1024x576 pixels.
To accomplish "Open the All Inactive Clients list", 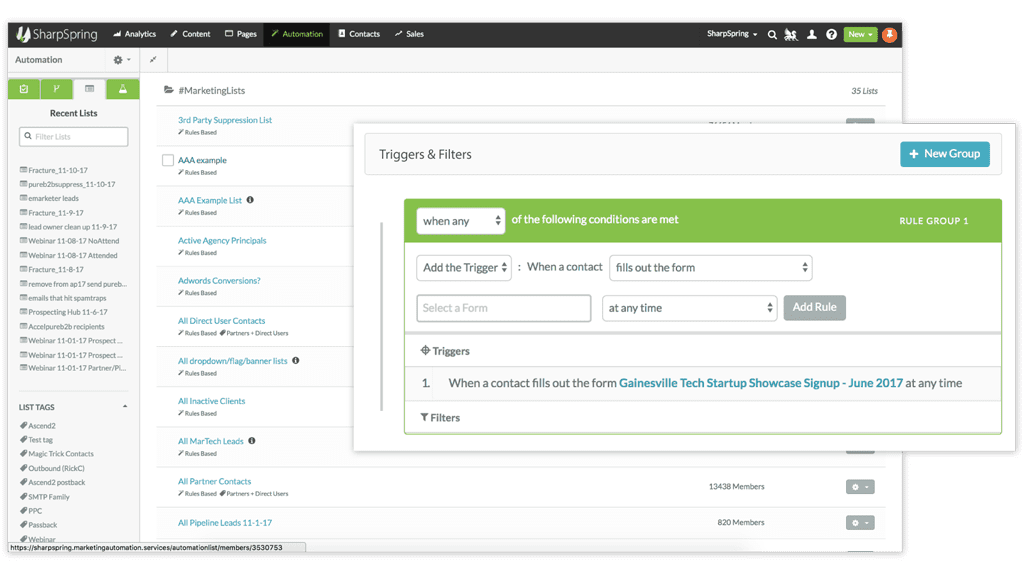I will pyautogui.click(x=212, y=401).
